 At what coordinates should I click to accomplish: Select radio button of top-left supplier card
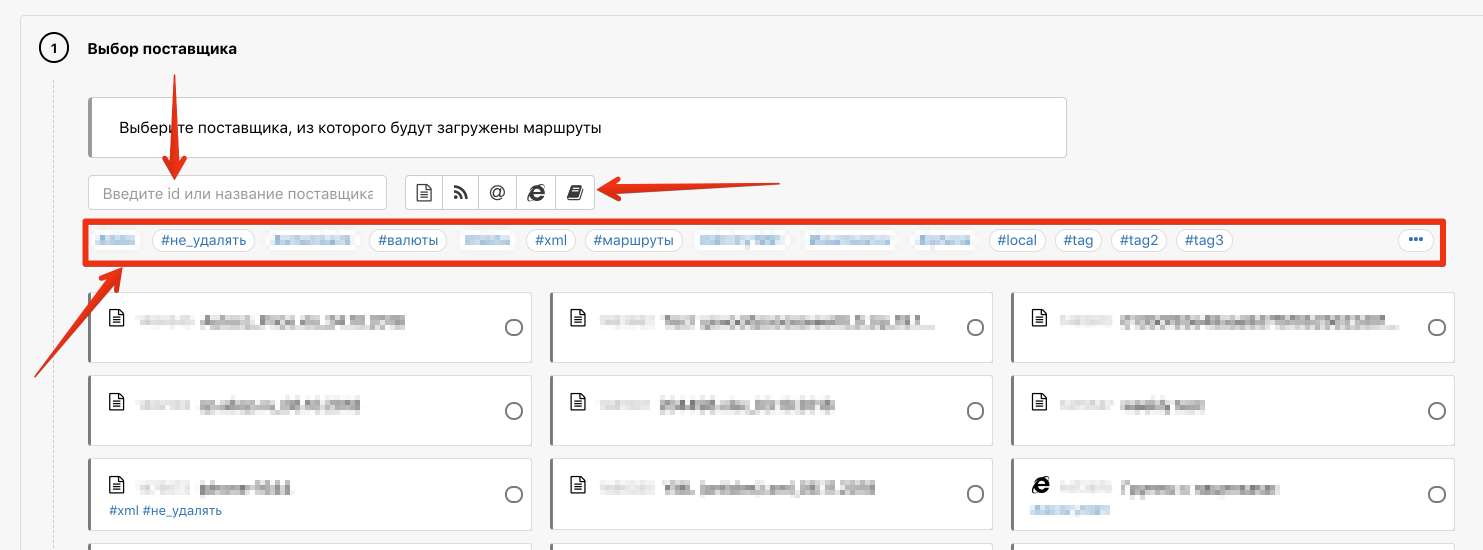pyautogui.click(x=514, y=328)
